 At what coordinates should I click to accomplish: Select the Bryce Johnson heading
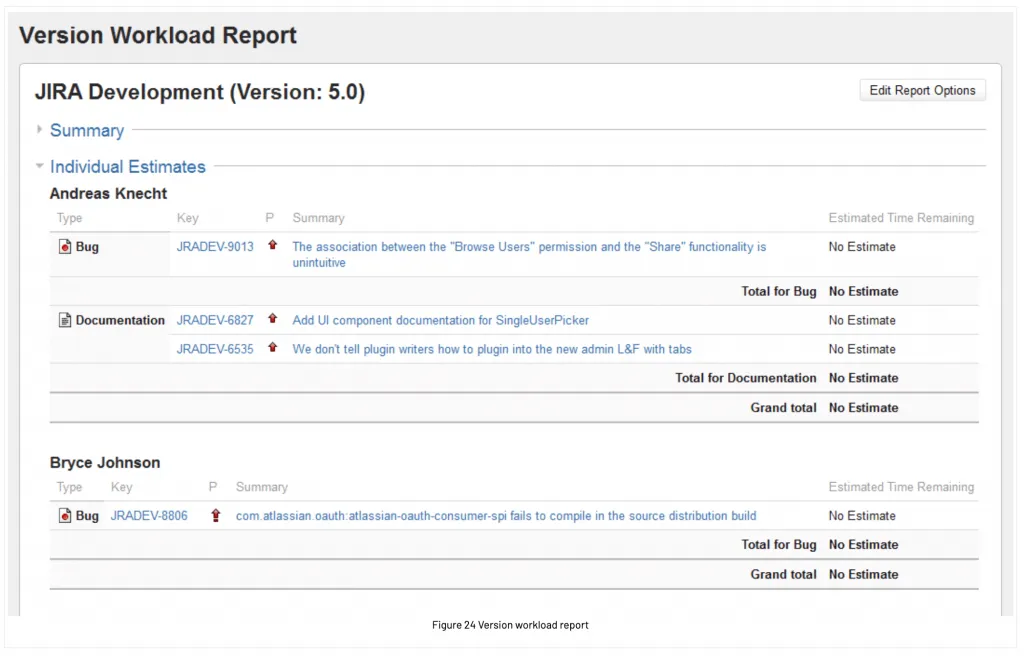104,462
